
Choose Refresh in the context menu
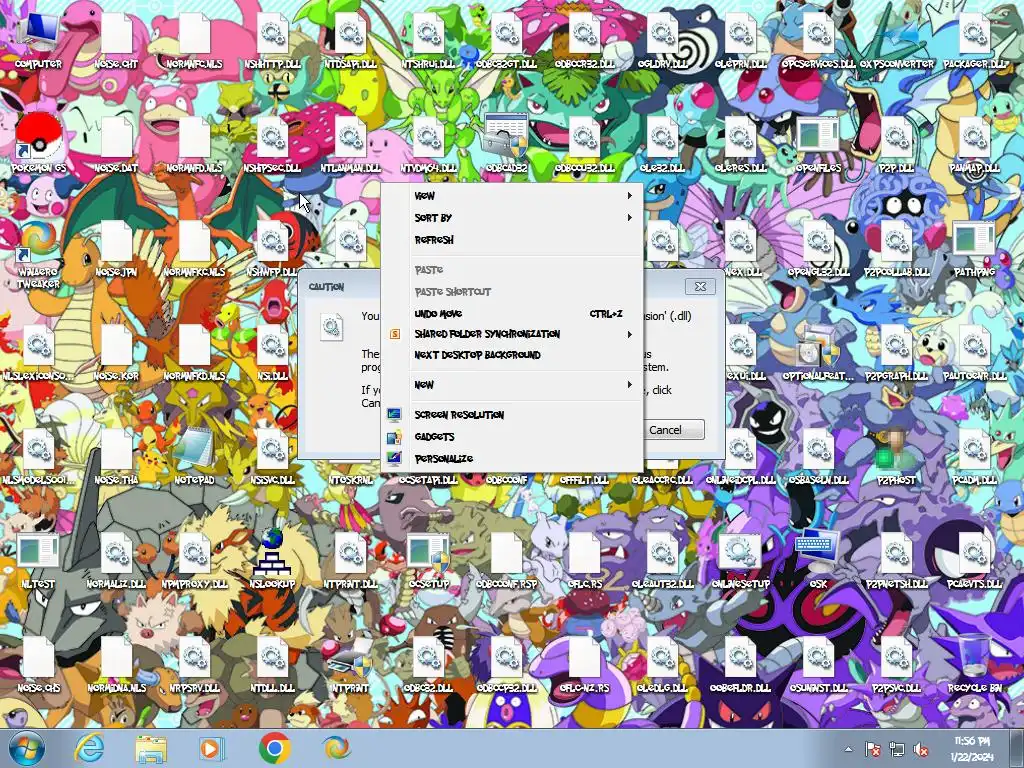[x=512, y=240]
